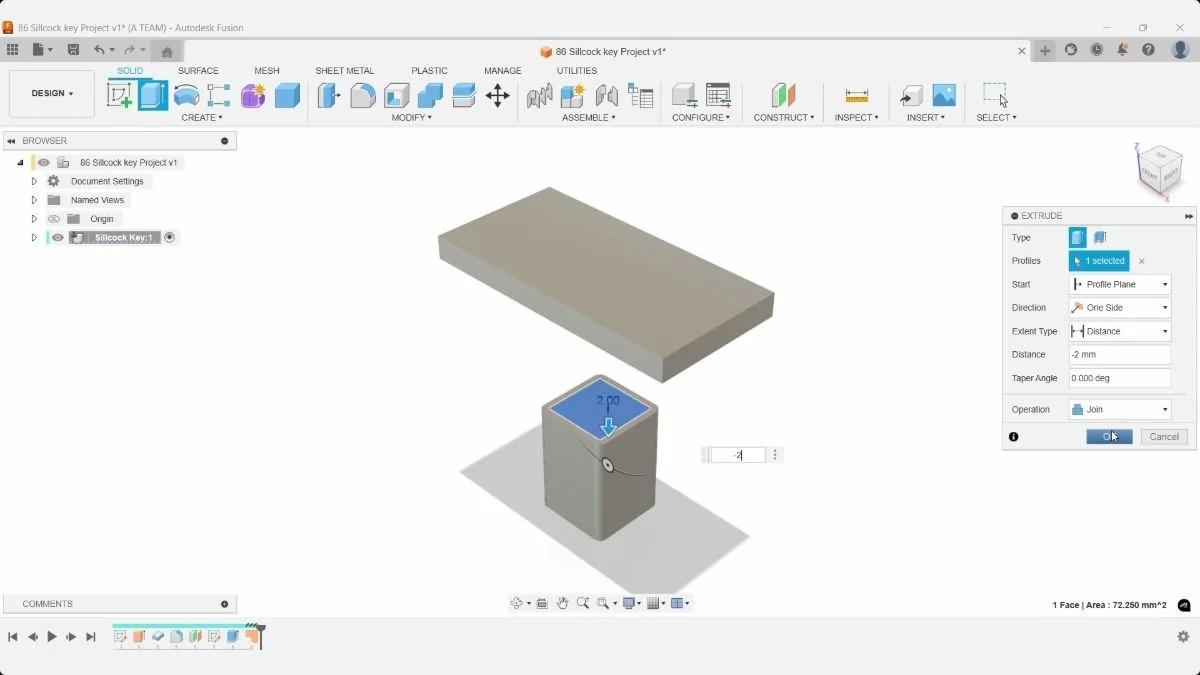Select the Create Sketch tool
This screenshot has width=1200, height=675.
[x=119, y=95]
